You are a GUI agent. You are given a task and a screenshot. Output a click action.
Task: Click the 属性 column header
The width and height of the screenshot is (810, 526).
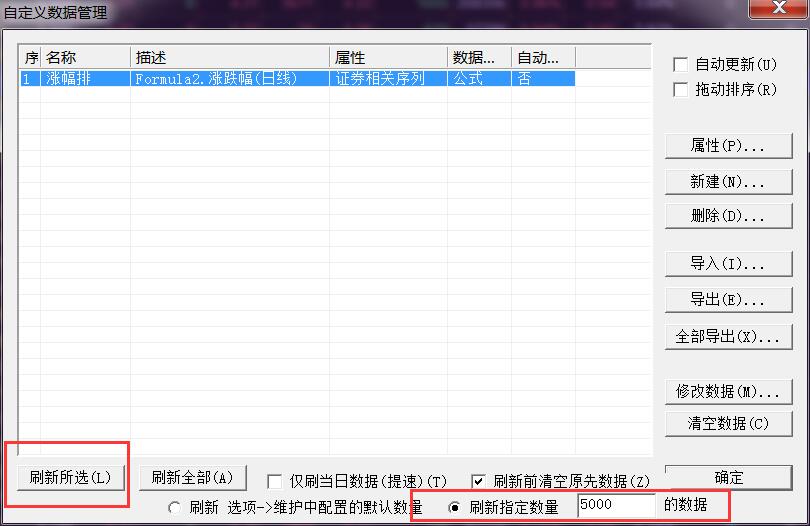tap(388, 57)
